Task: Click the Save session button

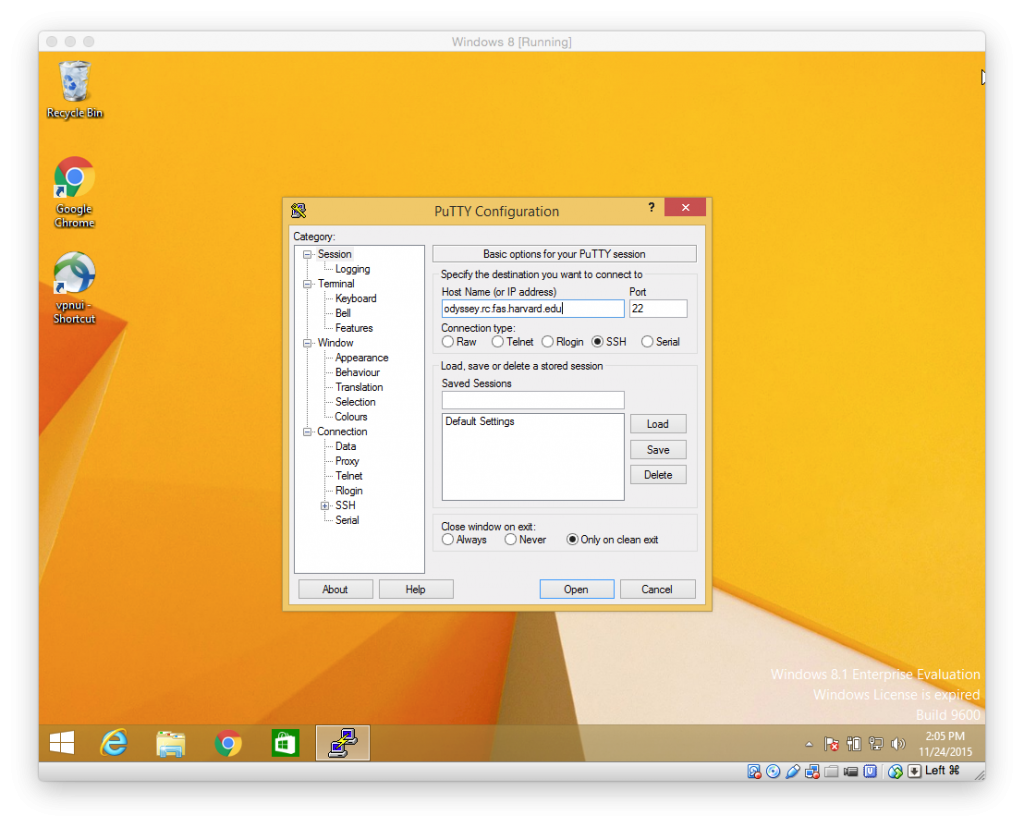Action: click(658, 449)
